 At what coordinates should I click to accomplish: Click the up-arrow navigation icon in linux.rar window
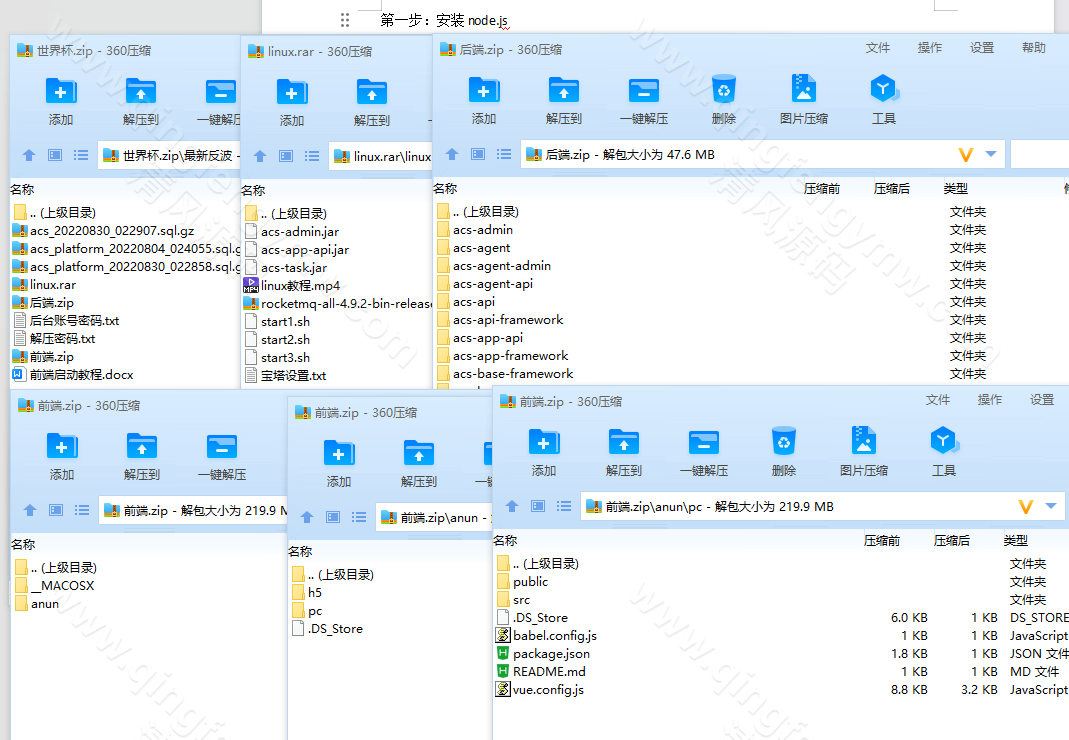[259, 154]
